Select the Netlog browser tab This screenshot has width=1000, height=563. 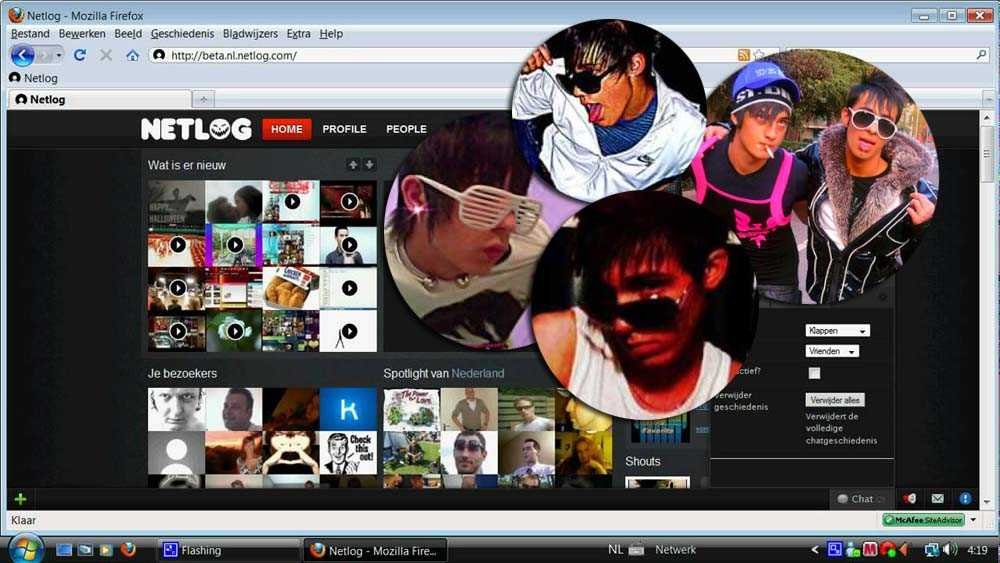pos(100,99)
